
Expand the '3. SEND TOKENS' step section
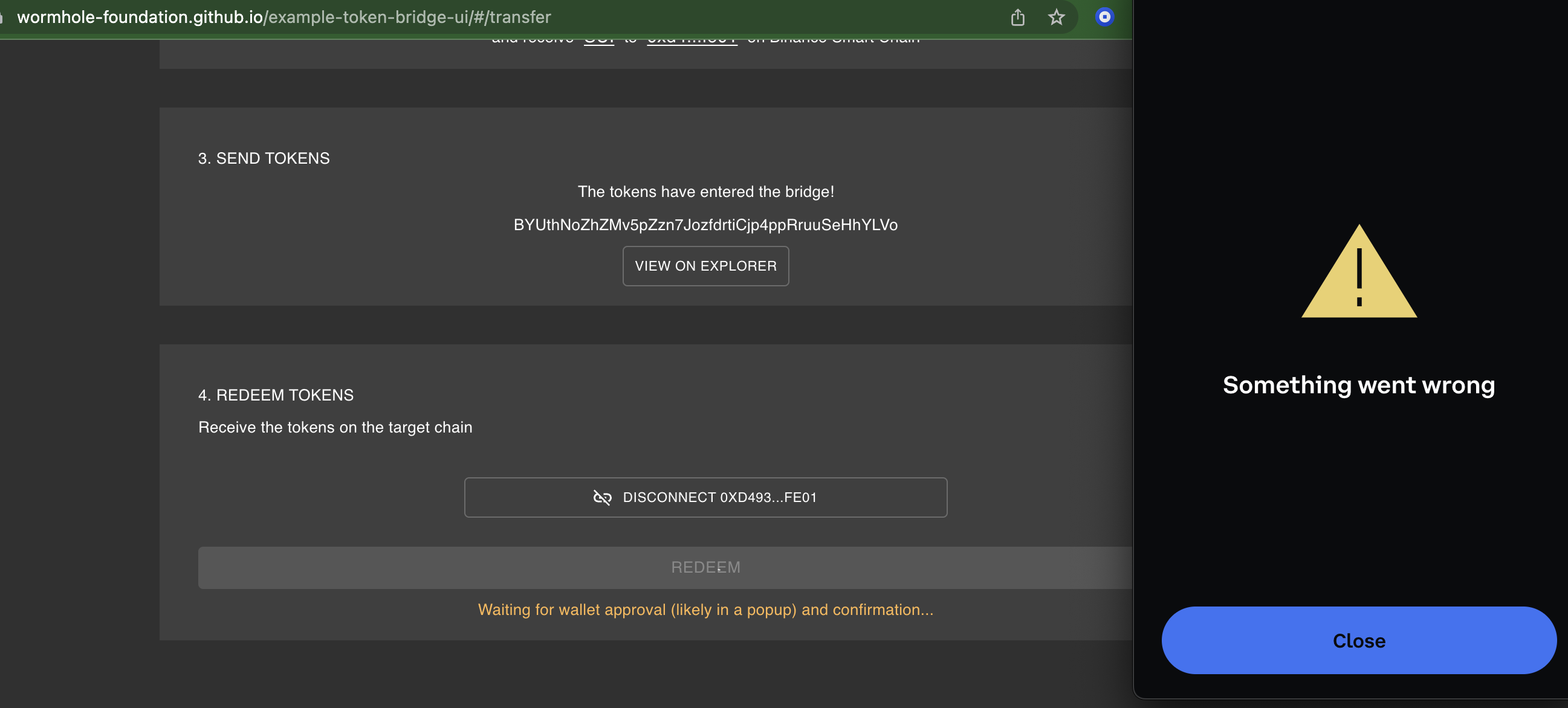(264, 158)
